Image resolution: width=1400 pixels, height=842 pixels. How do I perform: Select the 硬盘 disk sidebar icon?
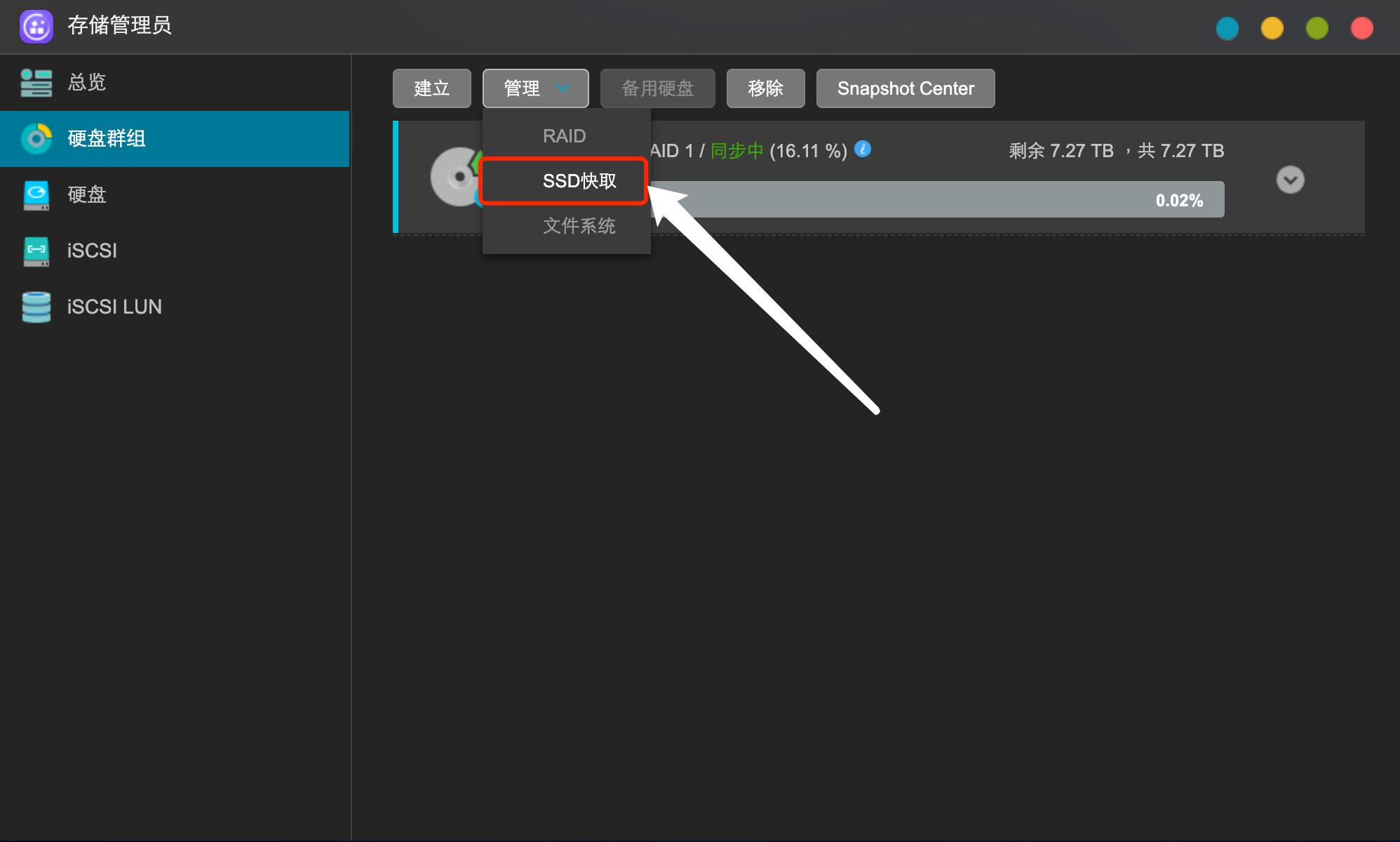36,194
